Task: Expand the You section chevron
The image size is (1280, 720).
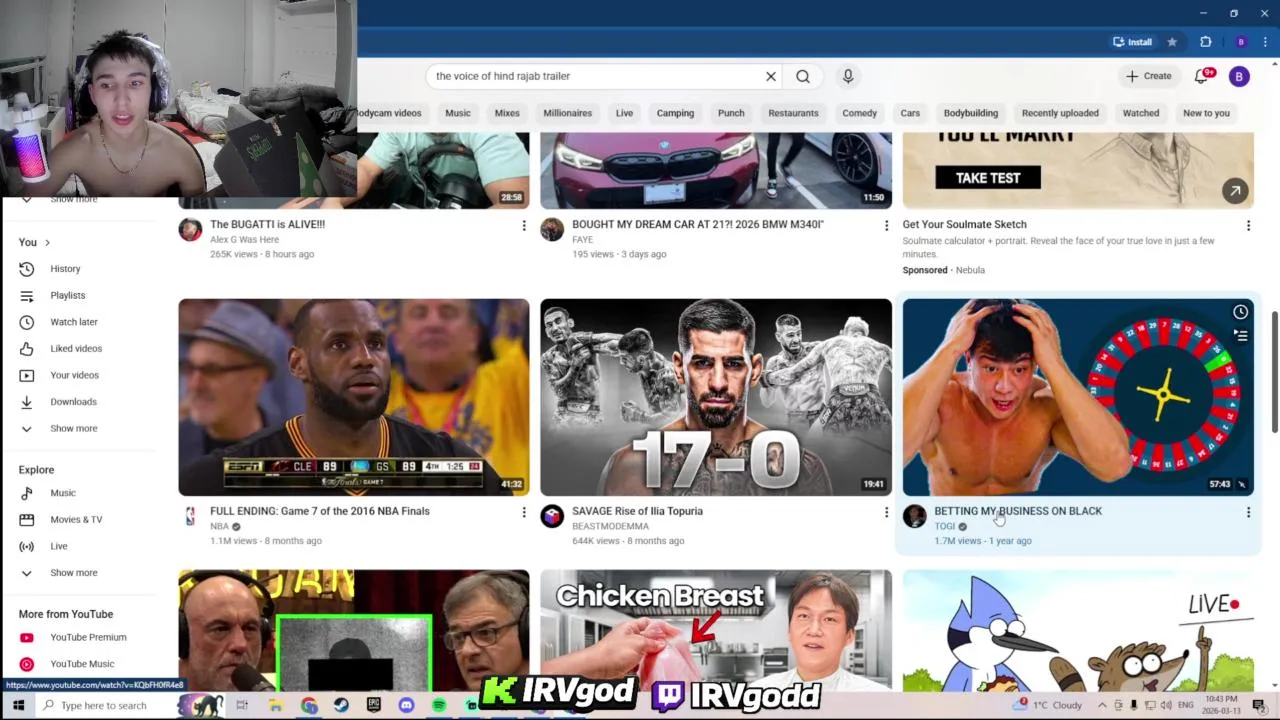Action: point(47,243)
